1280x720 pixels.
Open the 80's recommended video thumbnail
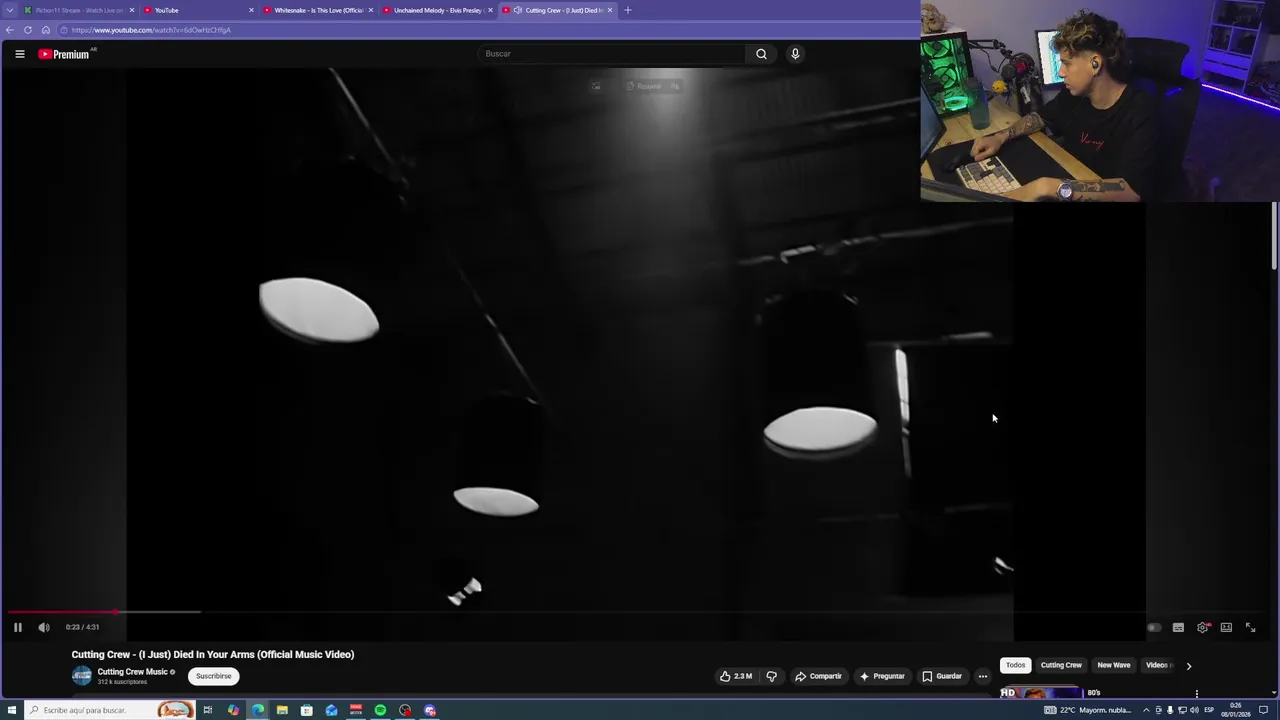1041,693
